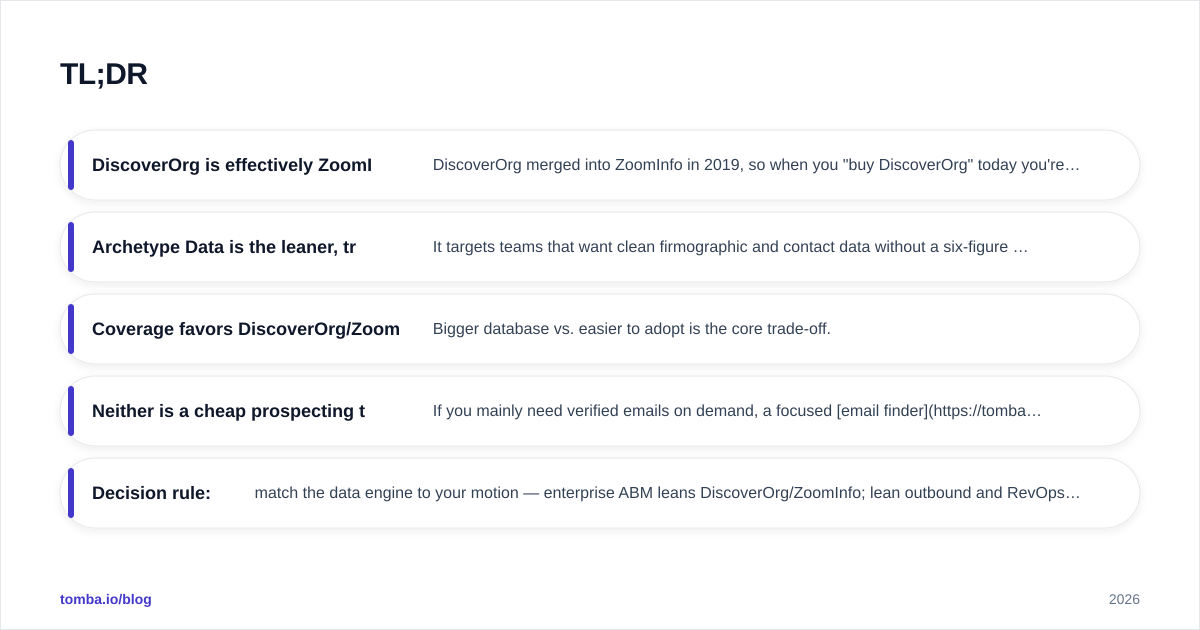
Task: Select the 'Decision rule:' label
Action: (x=151, y=493)
